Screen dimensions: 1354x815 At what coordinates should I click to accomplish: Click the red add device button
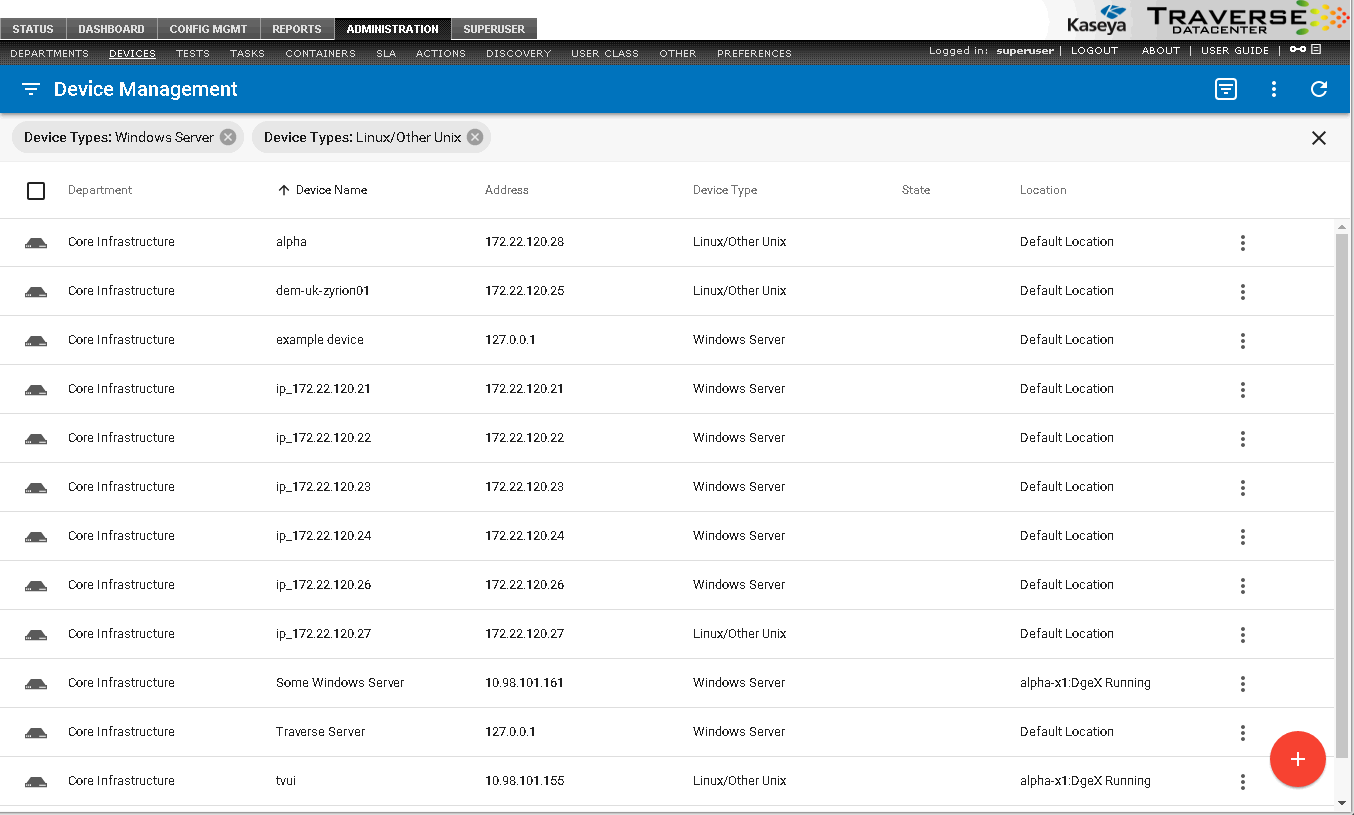[1297, 759]
